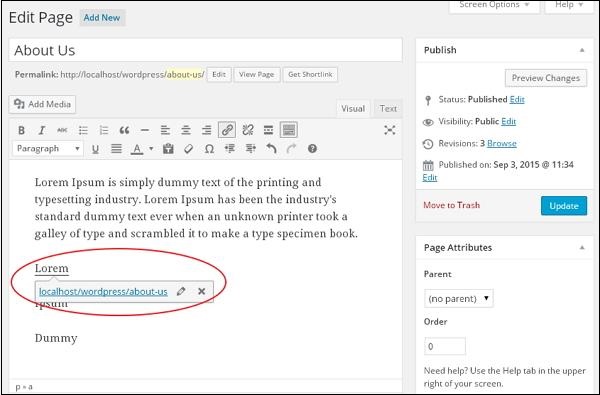Click the View Page button
Screen dimensions: 600x395
257,75
